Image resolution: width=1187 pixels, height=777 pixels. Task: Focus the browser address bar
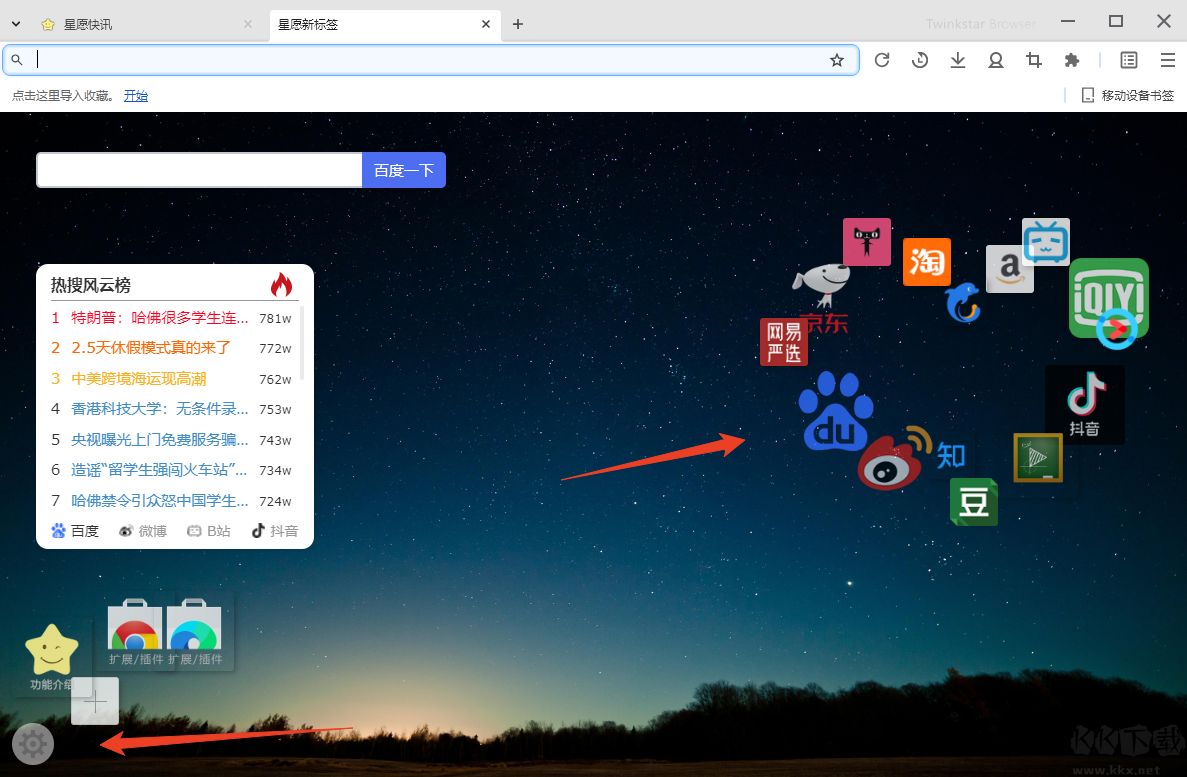tap(431, 60)
